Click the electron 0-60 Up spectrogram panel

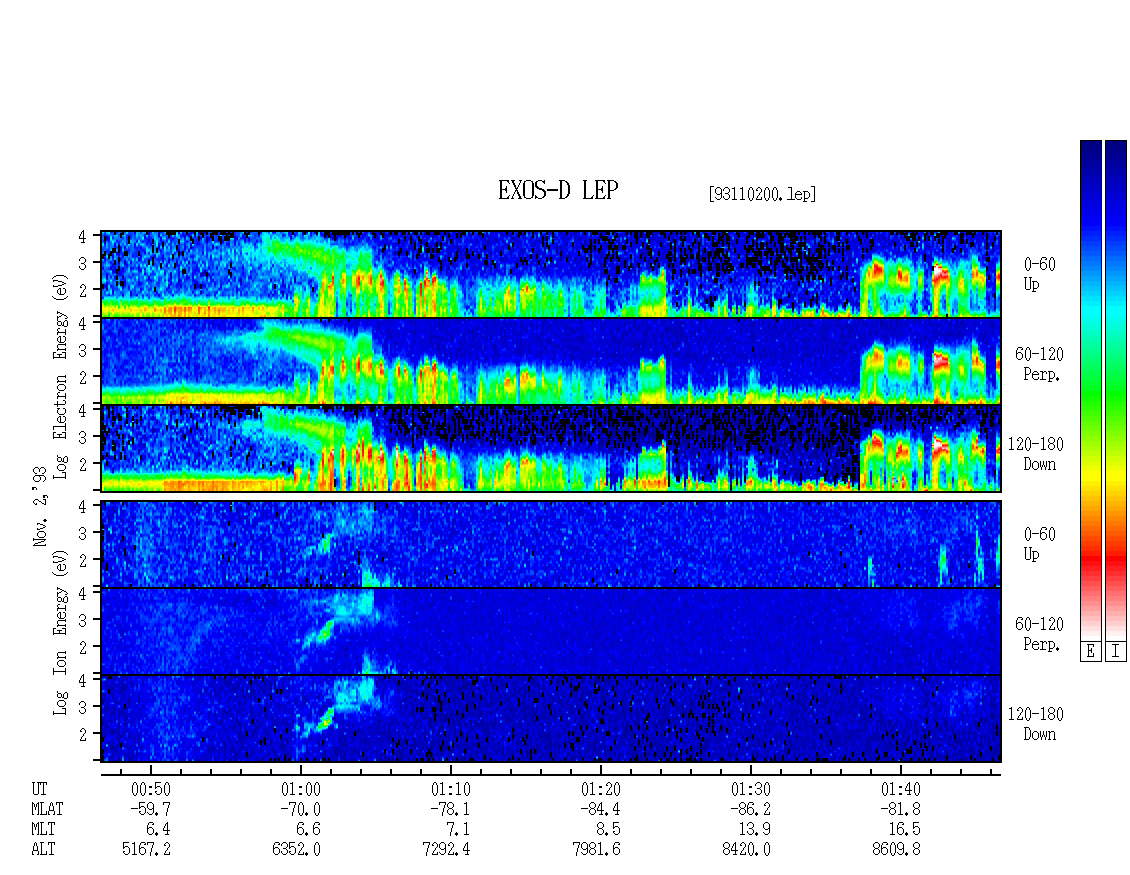(x=551, y=274)
